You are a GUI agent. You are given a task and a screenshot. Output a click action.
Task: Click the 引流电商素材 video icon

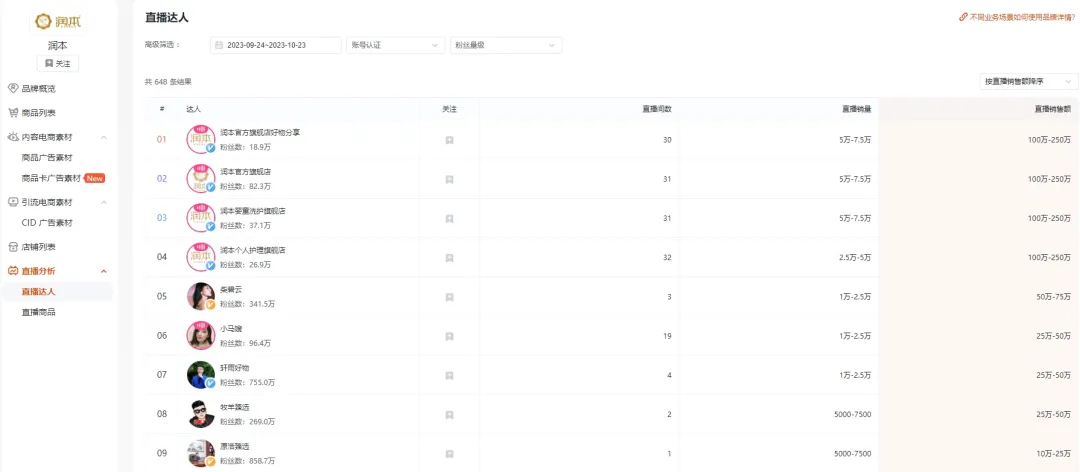12,202
